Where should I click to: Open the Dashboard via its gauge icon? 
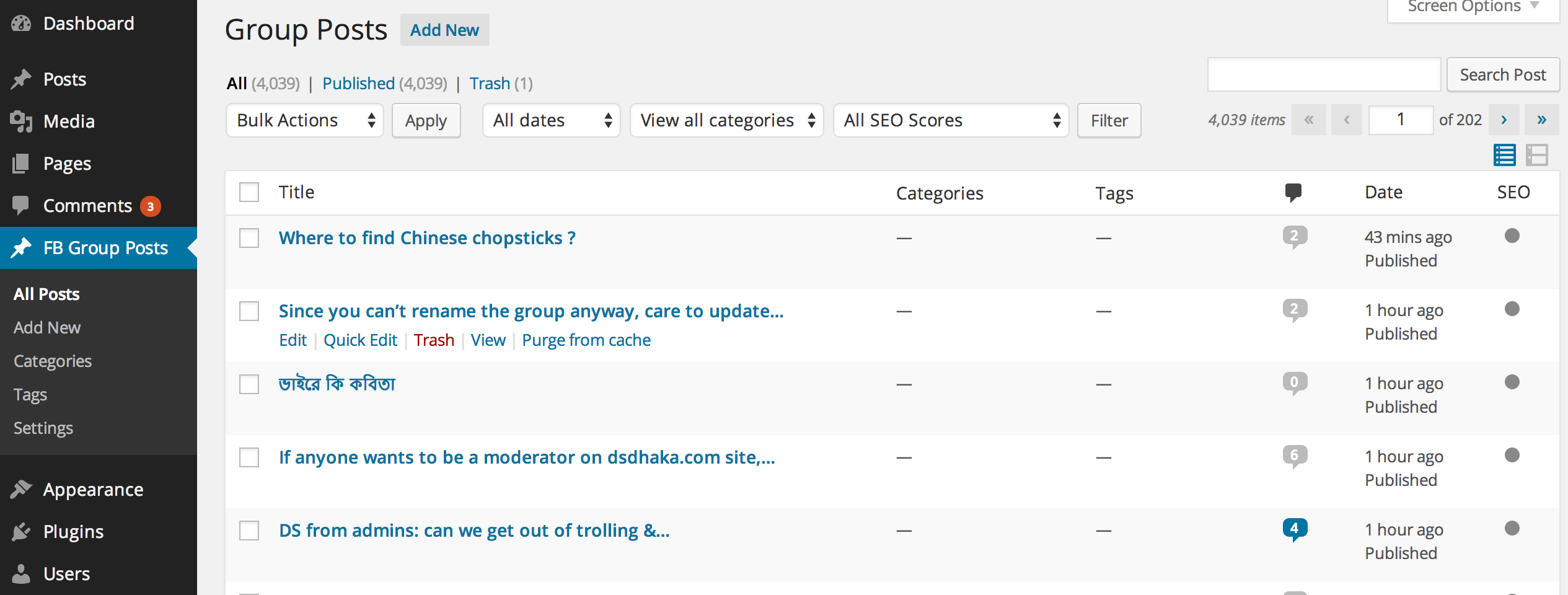pos(20,22)
